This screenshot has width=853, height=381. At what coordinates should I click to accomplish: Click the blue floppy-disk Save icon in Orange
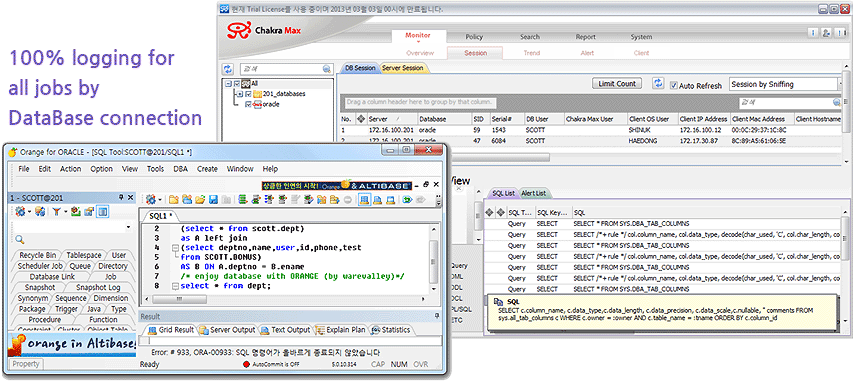tap(213, 199)
